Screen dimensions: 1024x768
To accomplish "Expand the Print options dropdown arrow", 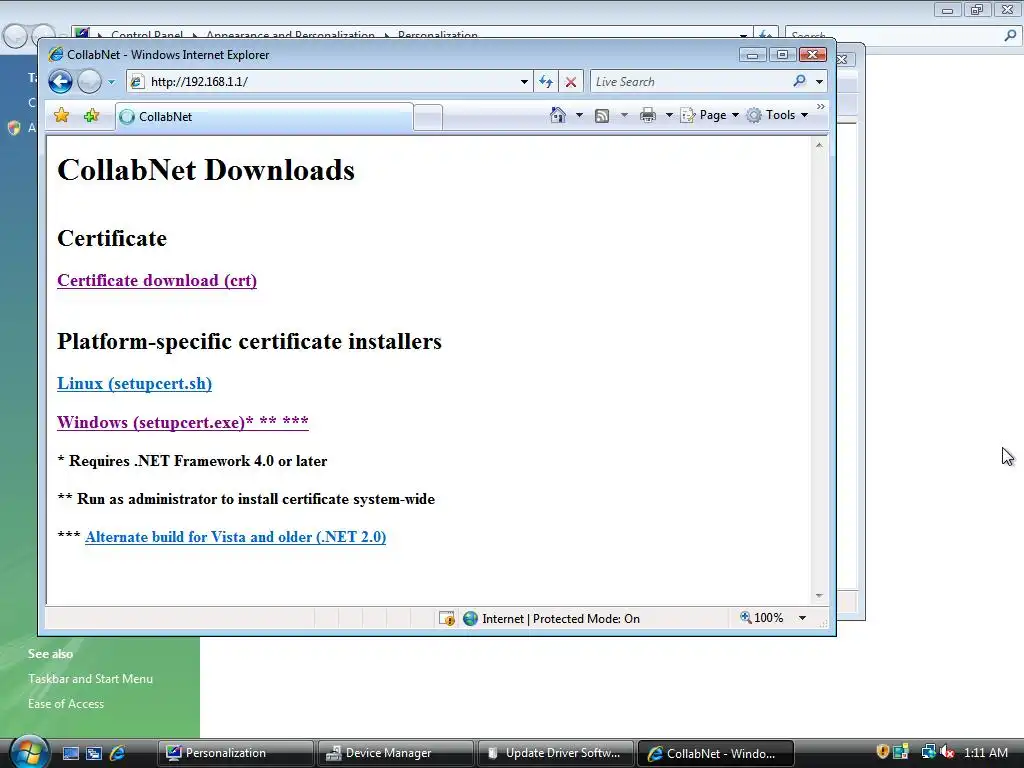I will point(669,115).
